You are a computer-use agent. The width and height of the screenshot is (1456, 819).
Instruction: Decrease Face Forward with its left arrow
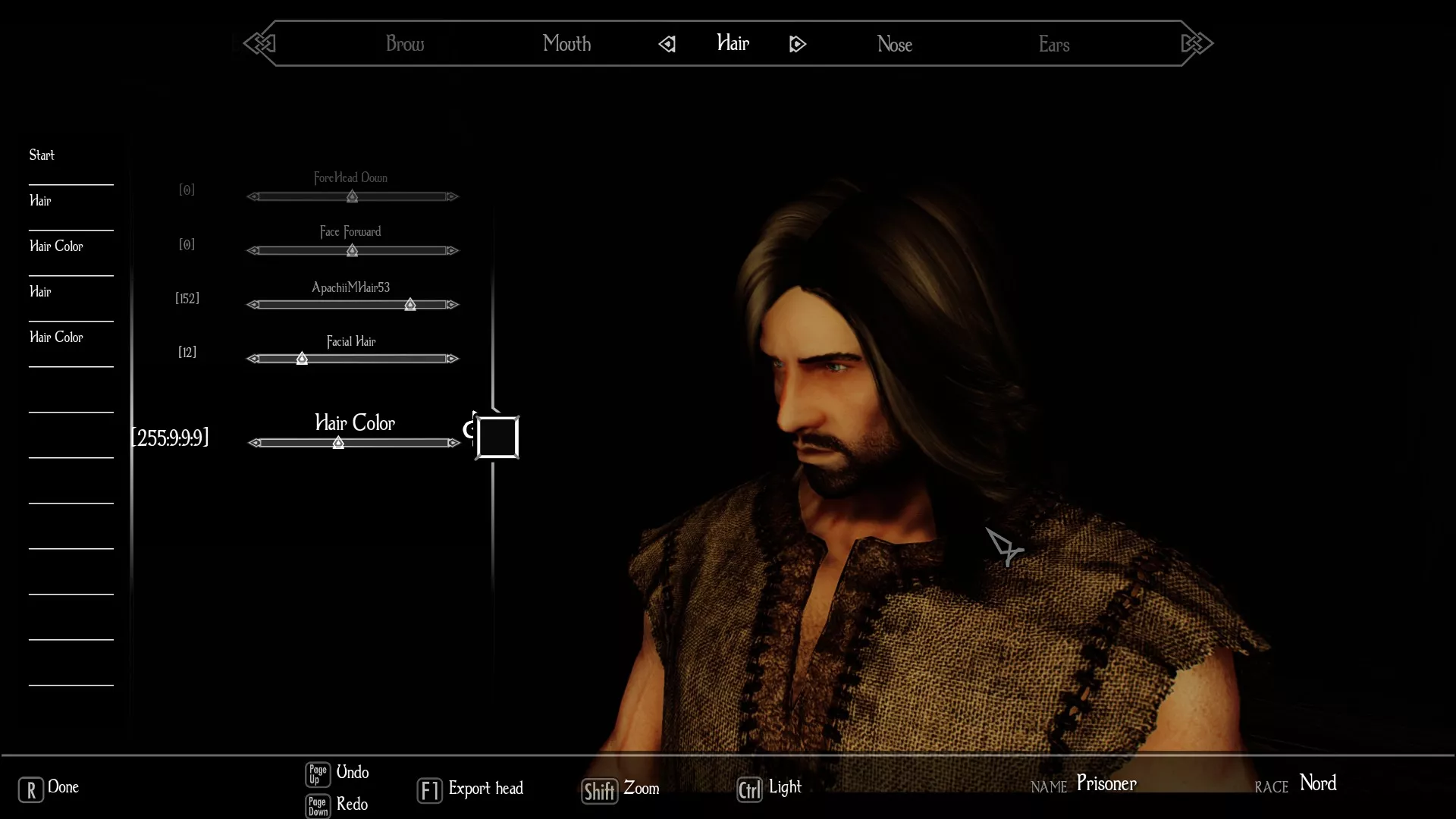253,250
